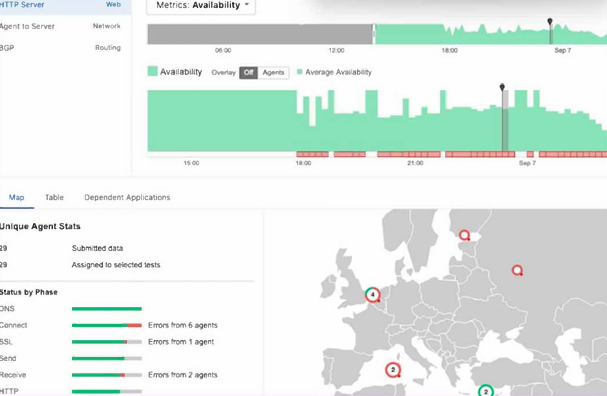Switch overlay to Agents
607x396 pixels.
[273, 72]
